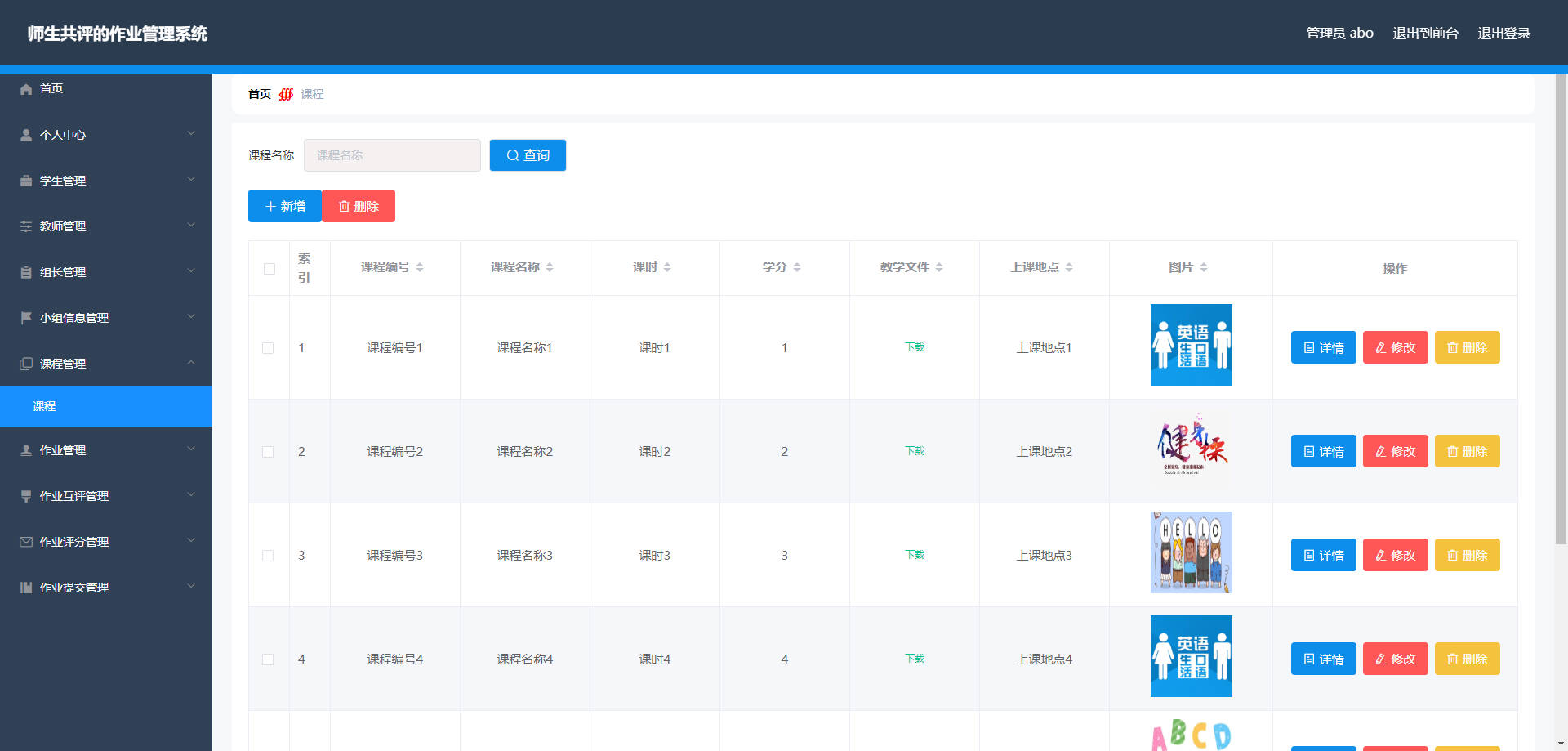
Task: Select the 课程 submenu item
Action: (x=106, y=406)
